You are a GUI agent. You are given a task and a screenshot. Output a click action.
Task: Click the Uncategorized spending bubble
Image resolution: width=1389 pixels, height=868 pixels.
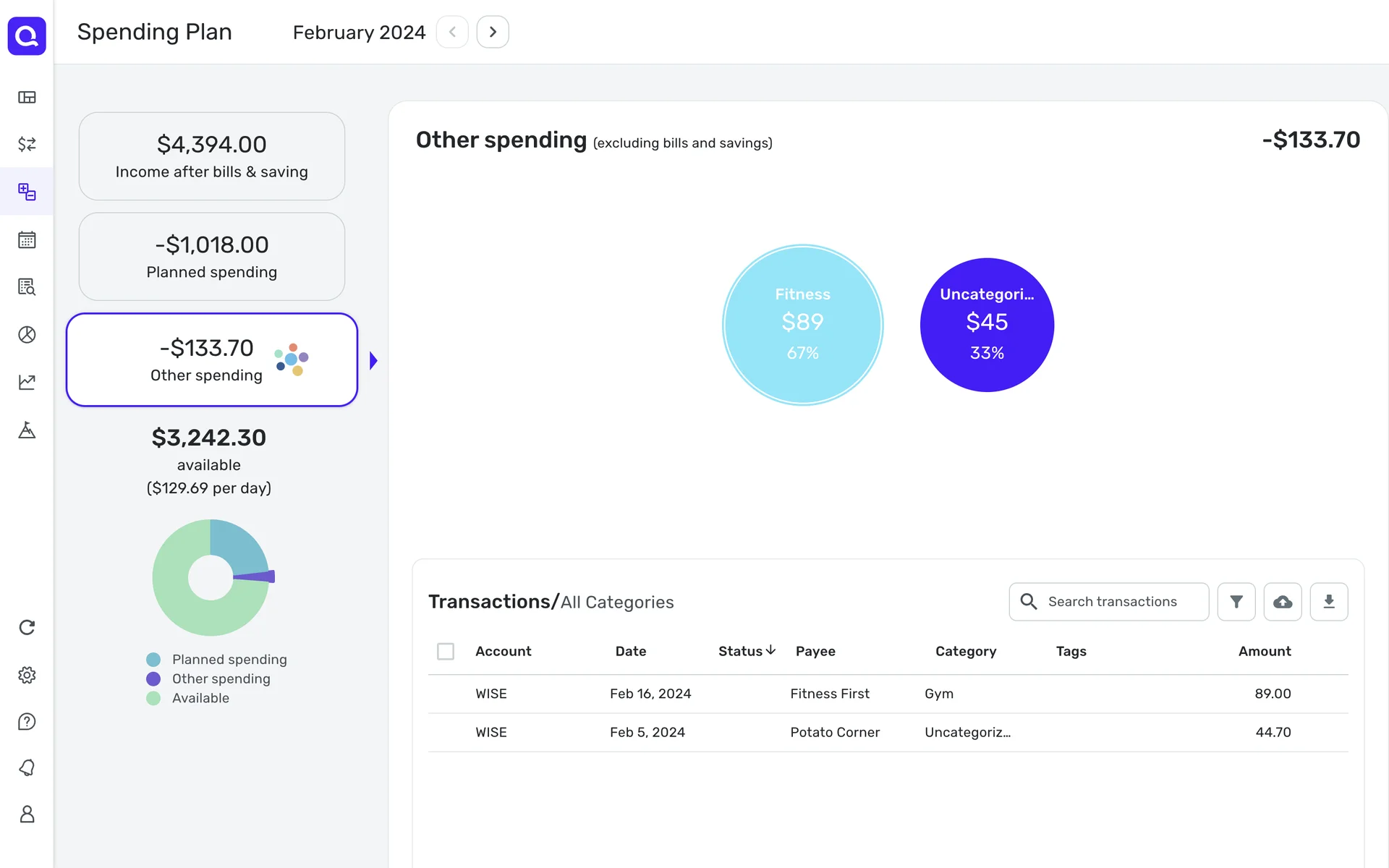(x=987, y=325)
